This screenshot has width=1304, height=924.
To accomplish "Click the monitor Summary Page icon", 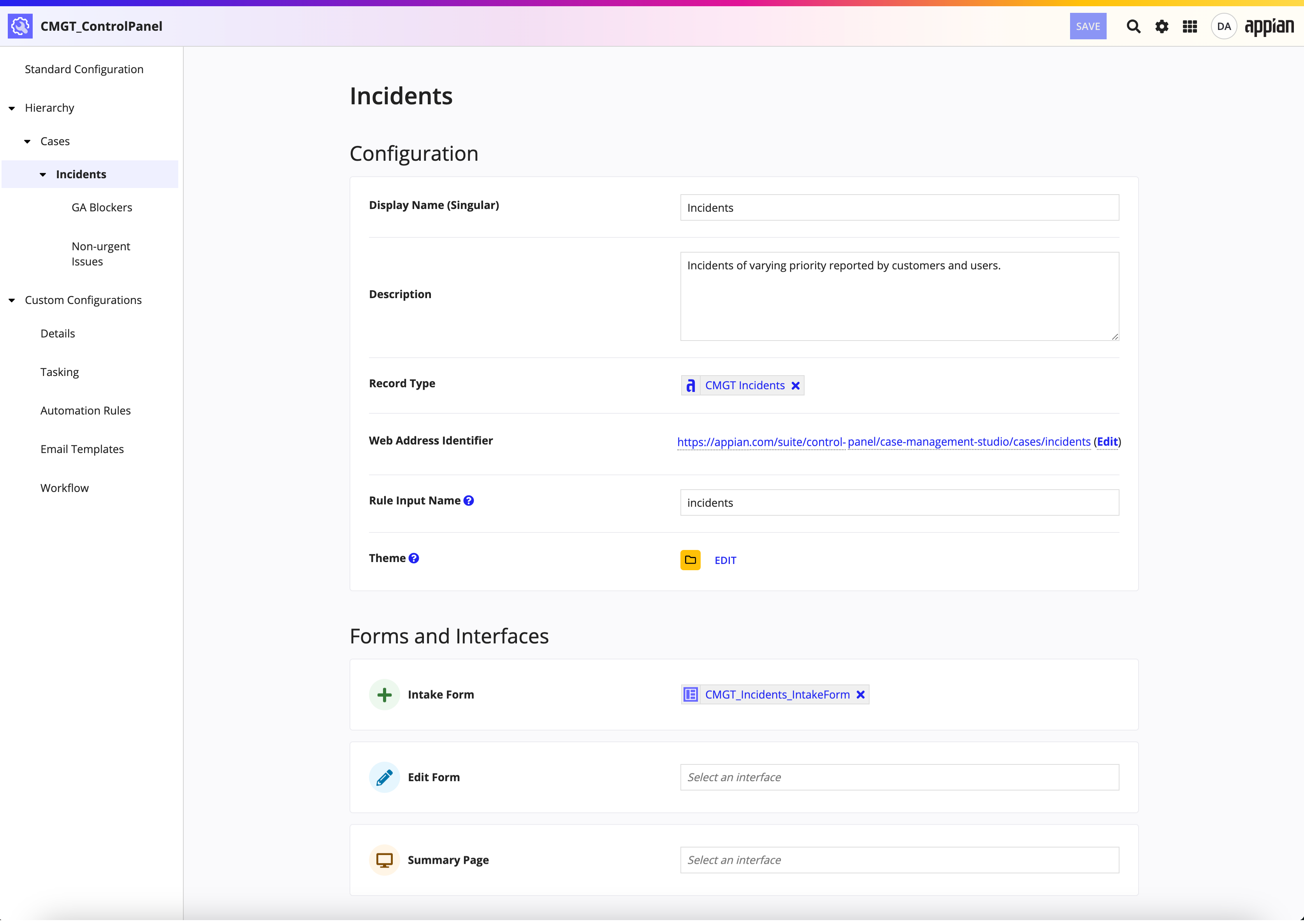I will [384, 860].
